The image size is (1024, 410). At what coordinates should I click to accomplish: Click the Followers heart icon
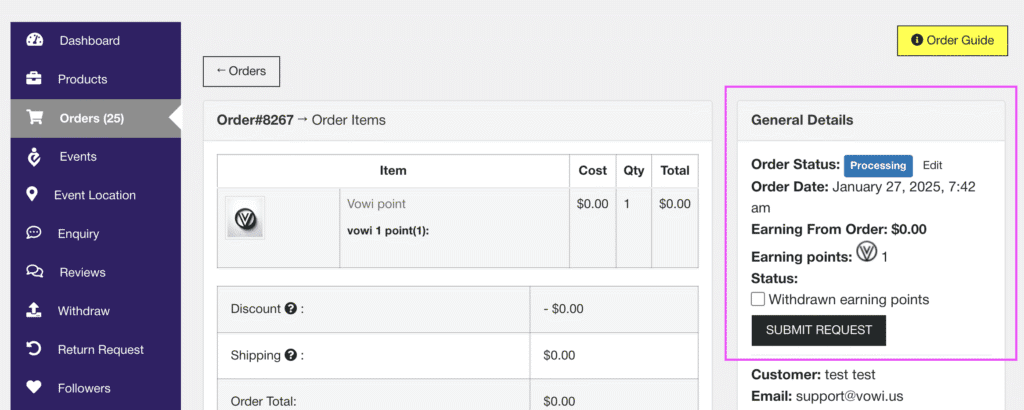(34, 388)
